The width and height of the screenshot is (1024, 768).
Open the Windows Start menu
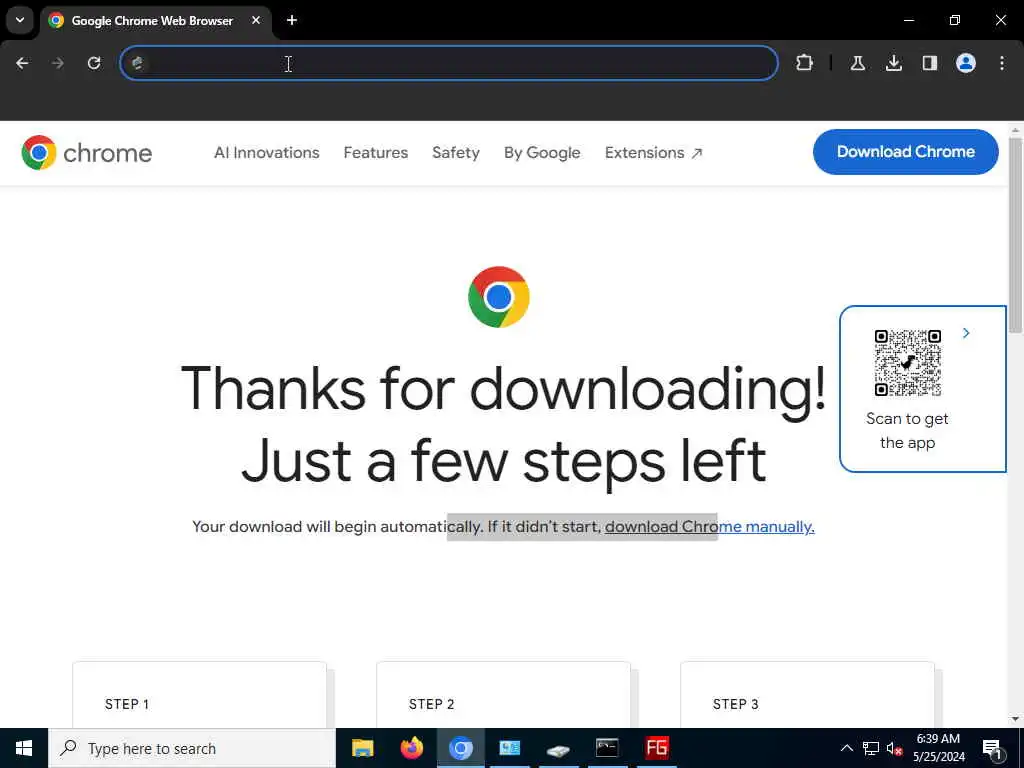tap(24, 748)
